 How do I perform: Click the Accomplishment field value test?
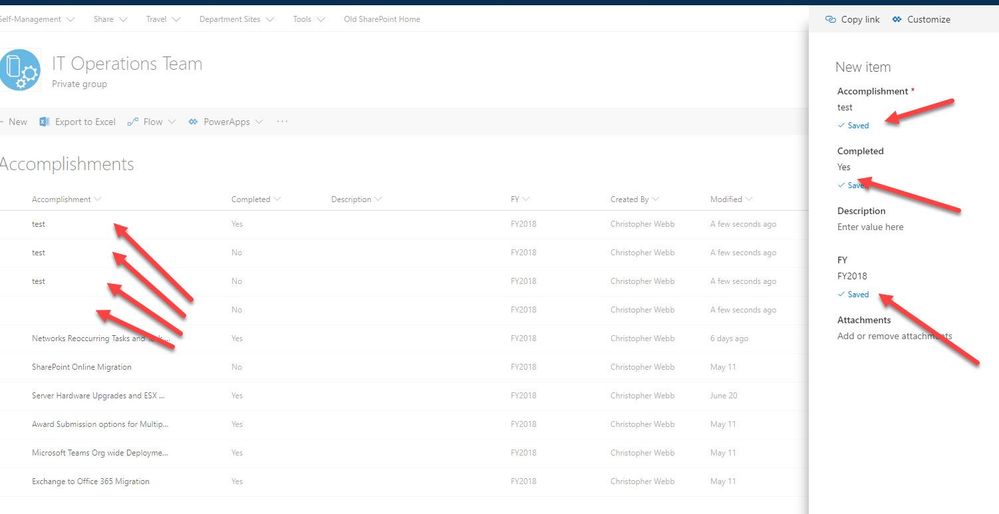[845, 108]
